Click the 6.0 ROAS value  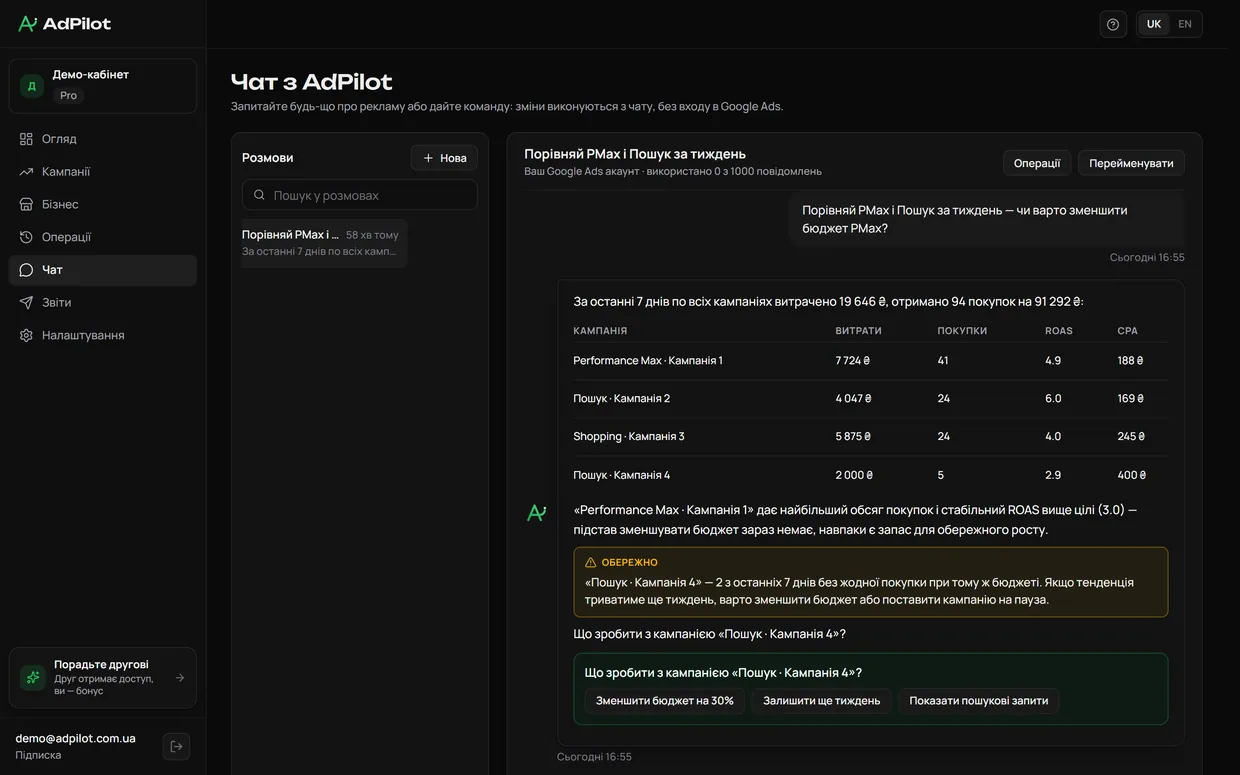1053,398
